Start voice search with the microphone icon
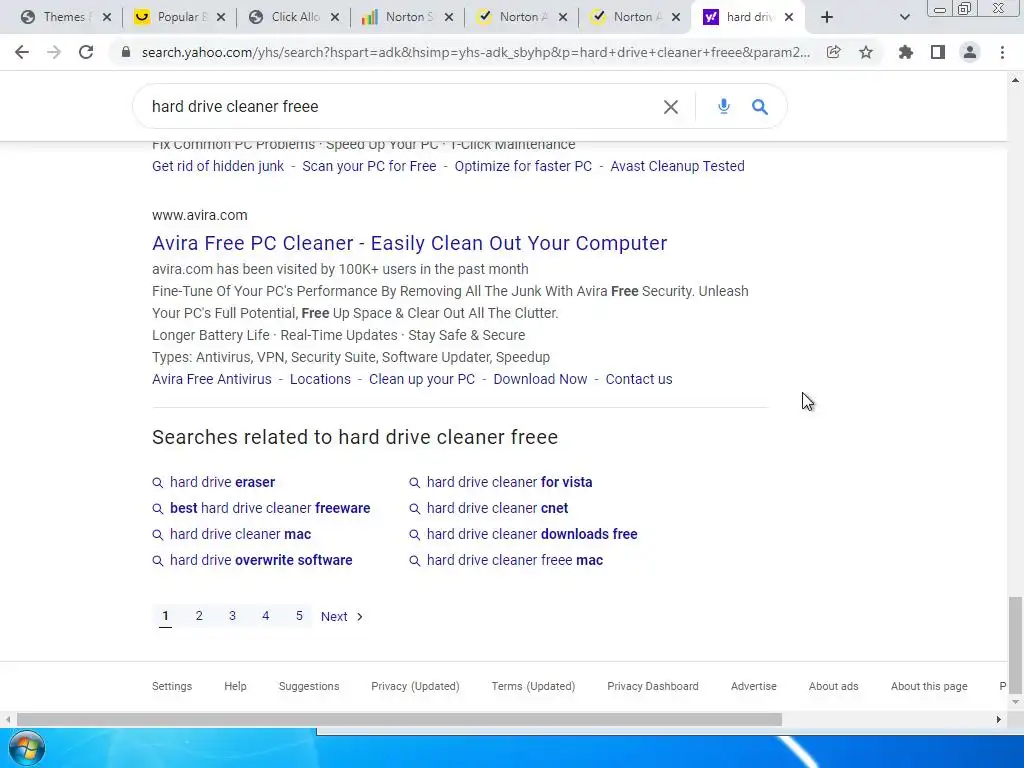Screen dimensions: 1024x768 (x=724, y=106)
